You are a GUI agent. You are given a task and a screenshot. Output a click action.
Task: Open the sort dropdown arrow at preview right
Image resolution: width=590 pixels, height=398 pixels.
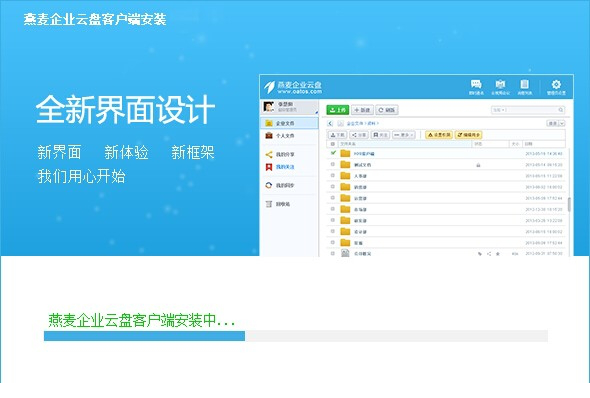(x=562, y=123)
